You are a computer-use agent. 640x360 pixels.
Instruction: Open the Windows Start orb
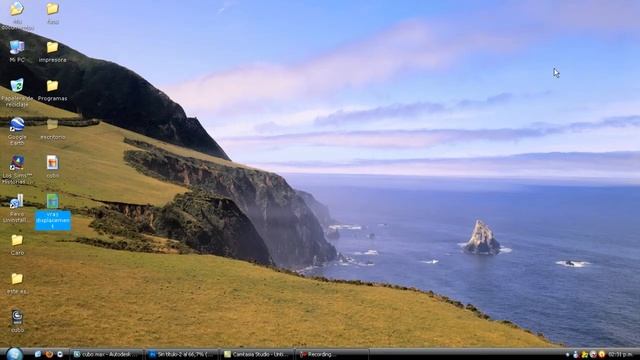click(14, 354)
